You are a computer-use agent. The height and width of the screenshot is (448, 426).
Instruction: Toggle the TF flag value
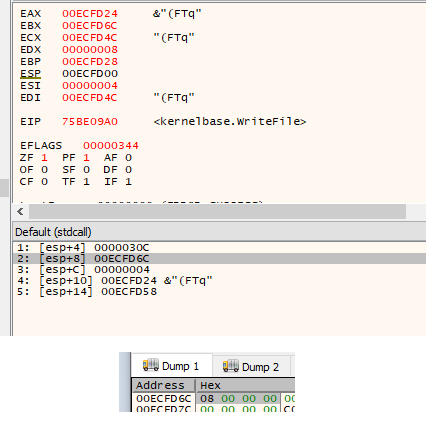pyautogui.click(x=86, y=182)
